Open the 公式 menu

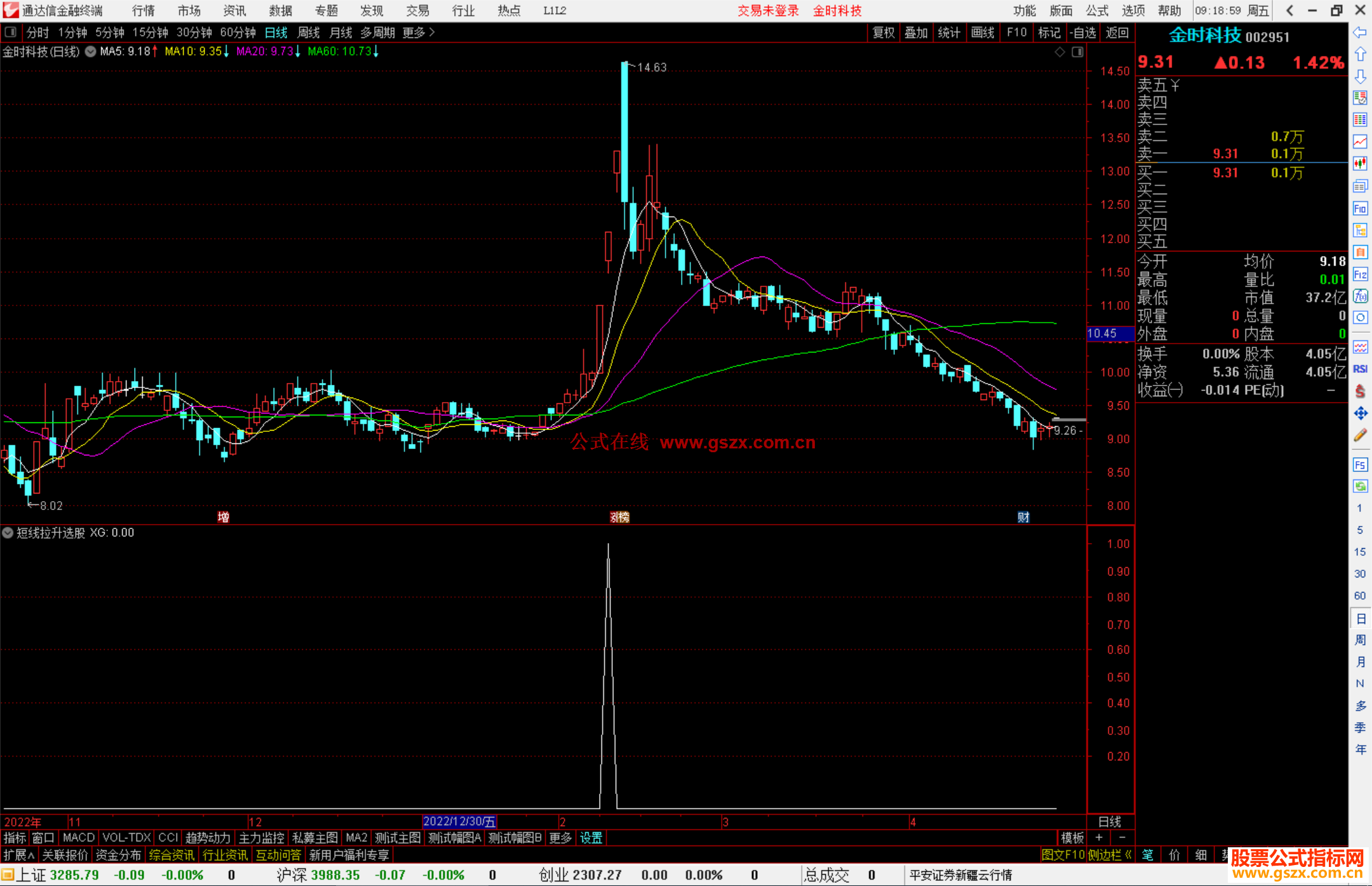click(1097, 11)
